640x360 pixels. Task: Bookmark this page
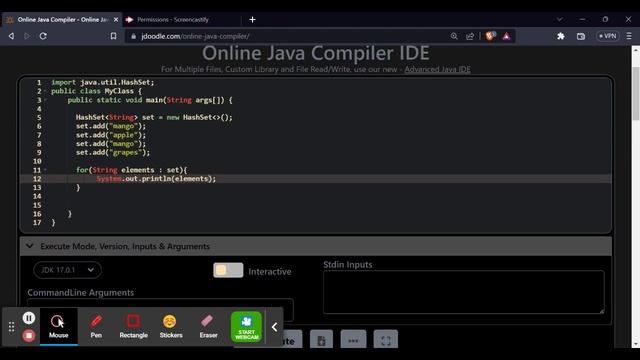click(x=113, y=36)
